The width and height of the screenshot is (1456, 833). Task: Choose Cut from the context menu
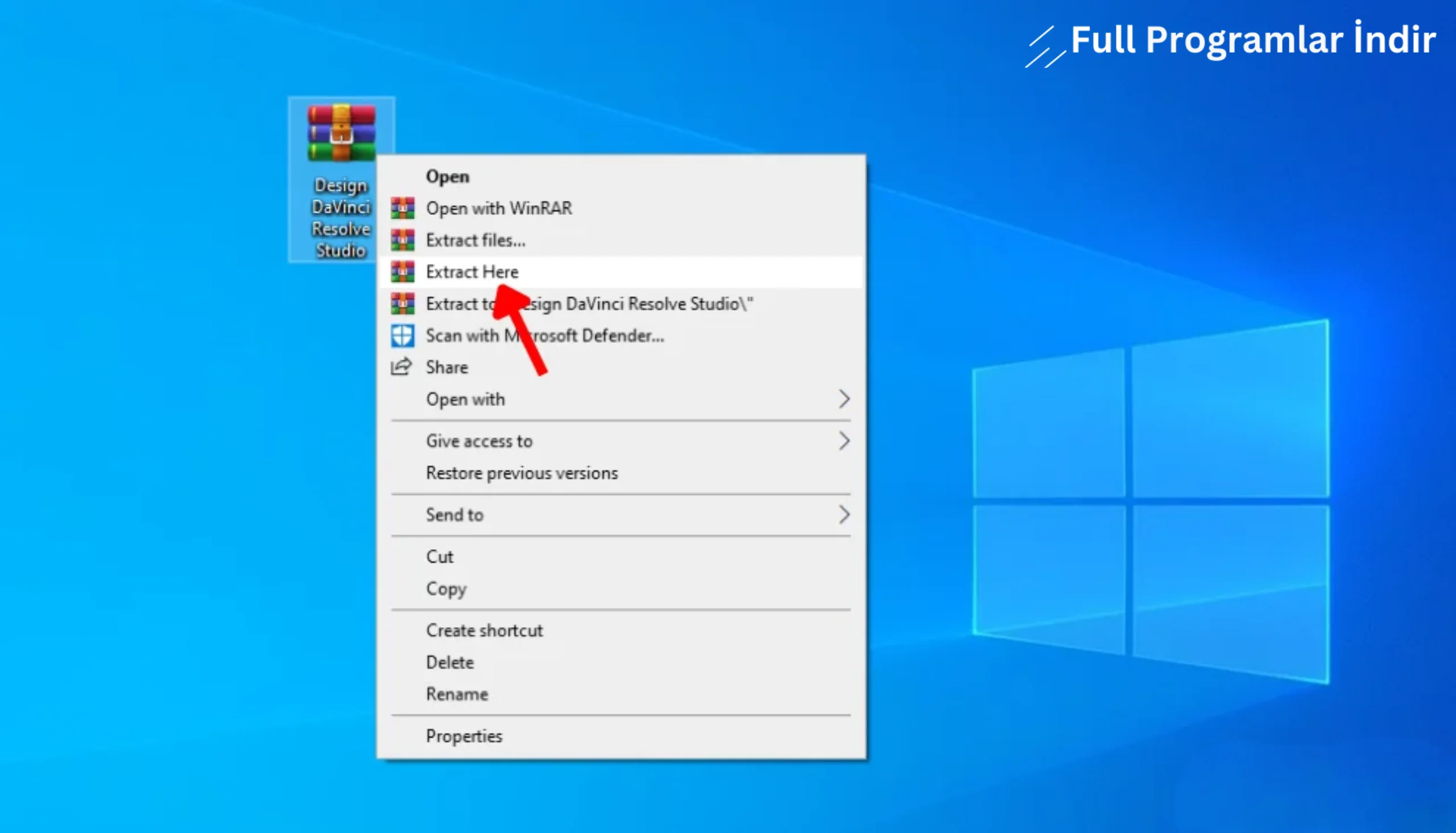click(x=621, y=557)
